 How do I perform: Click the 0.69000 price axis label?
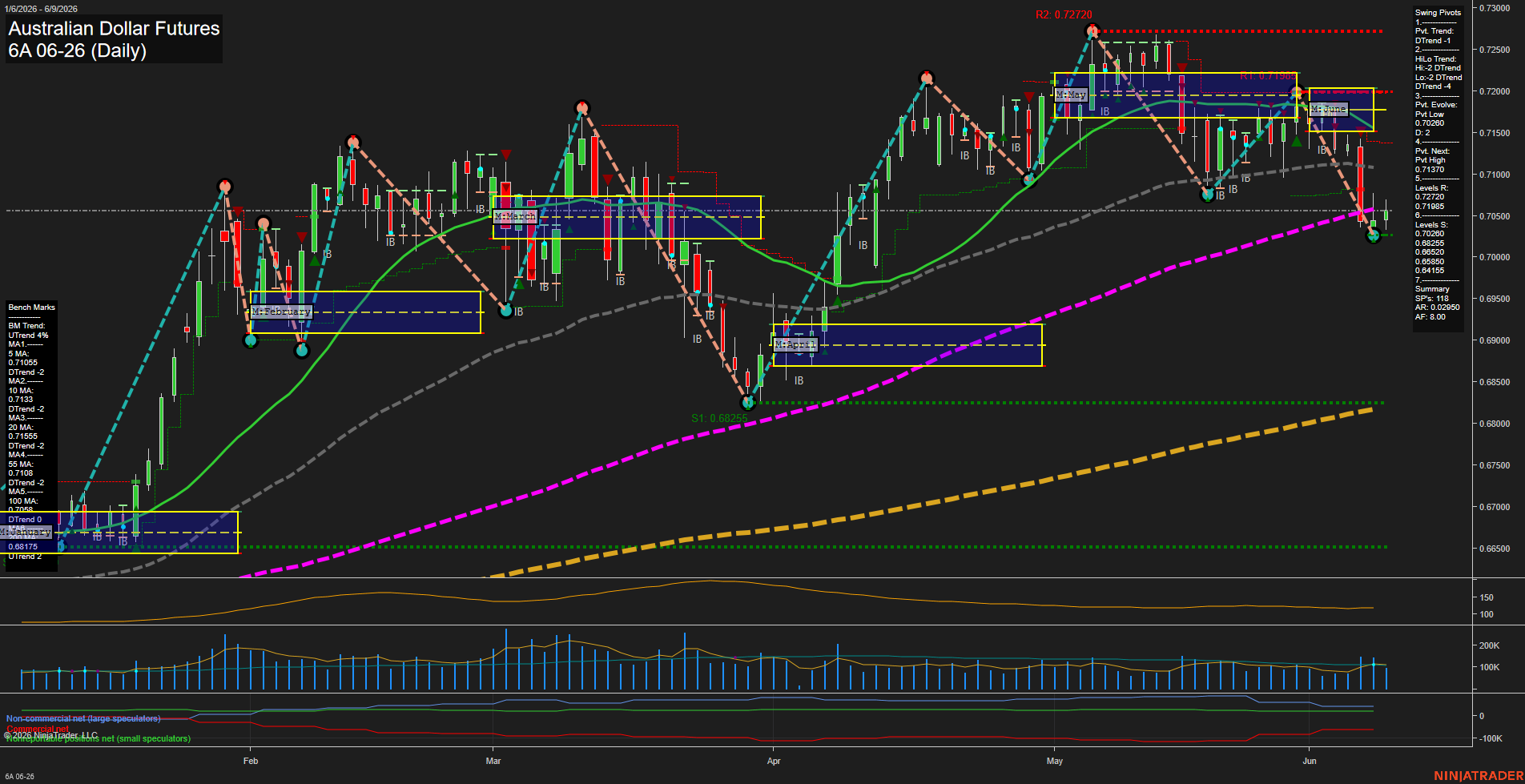(x=1494, y=340)
